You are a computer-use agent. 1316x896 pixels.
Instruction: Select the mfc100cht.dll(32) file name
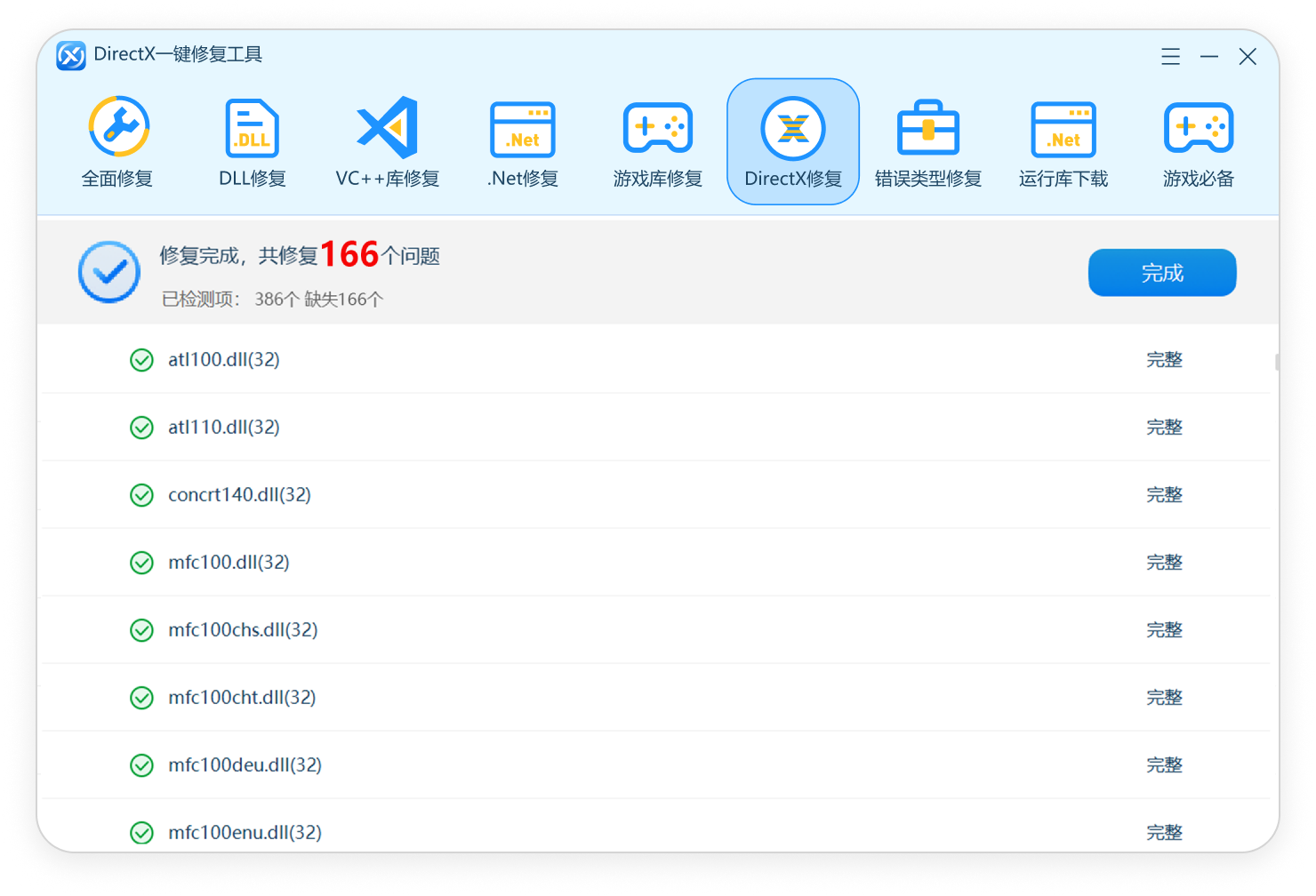pos(243,697)
